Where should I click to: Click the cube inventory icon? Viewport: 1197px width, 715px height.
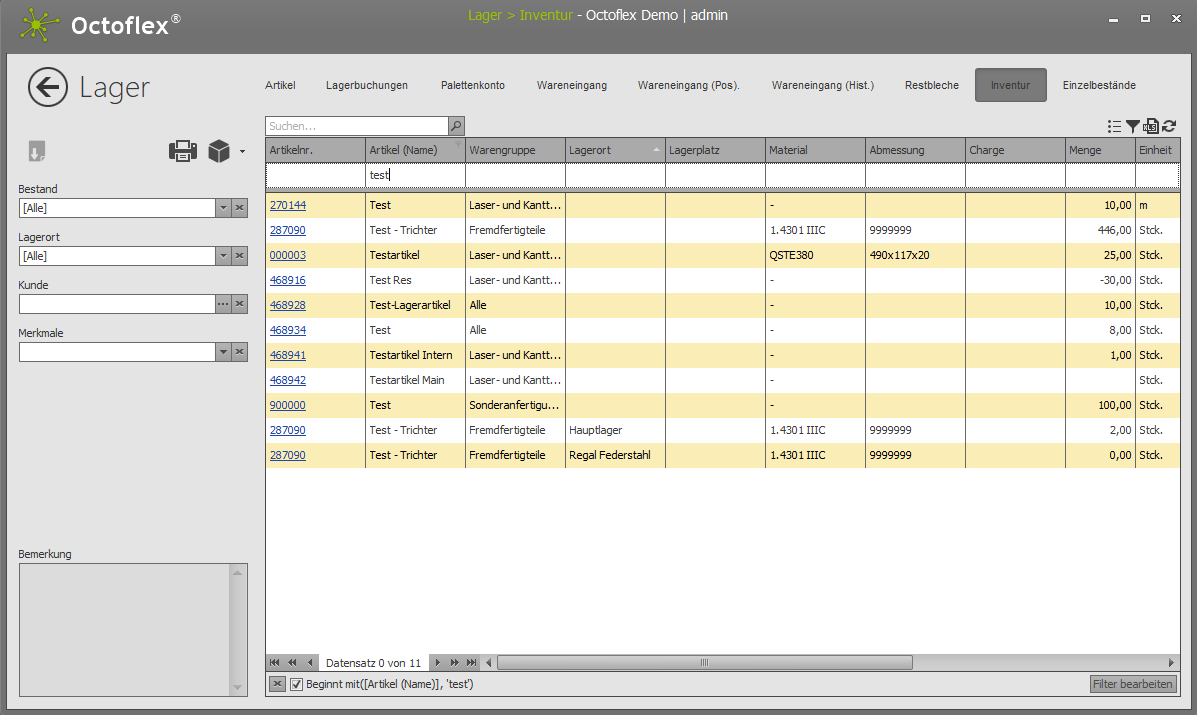[219, 151]
